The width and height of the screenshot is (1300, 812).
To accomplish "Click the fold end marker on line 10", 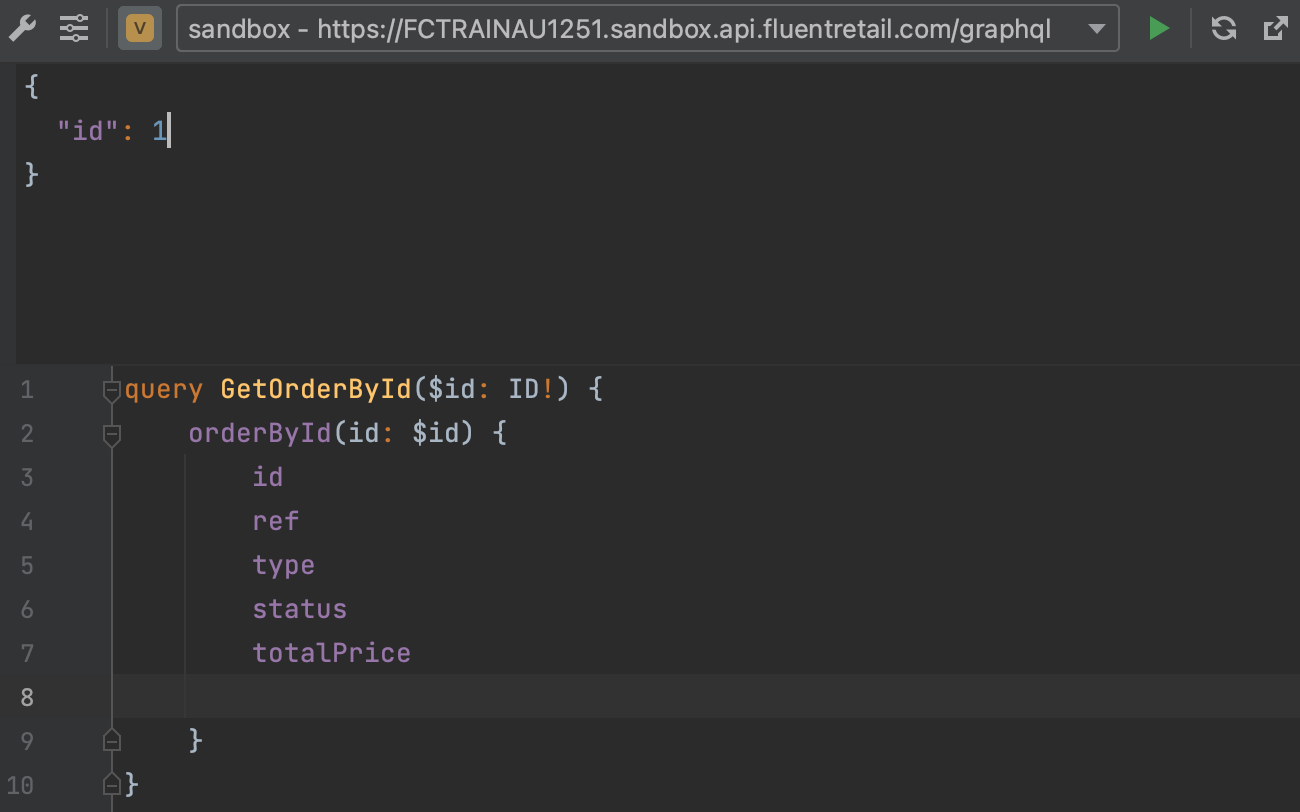I will 112,785.
